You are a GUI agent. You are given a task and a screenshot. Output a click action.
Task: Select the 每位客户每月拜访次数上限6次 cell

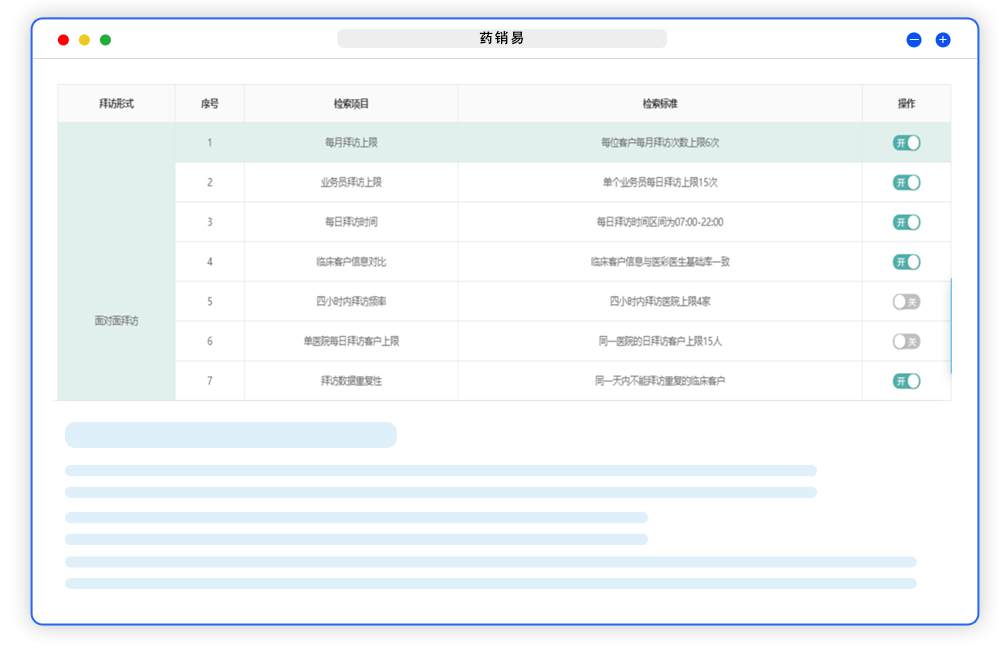coord(660,143)
